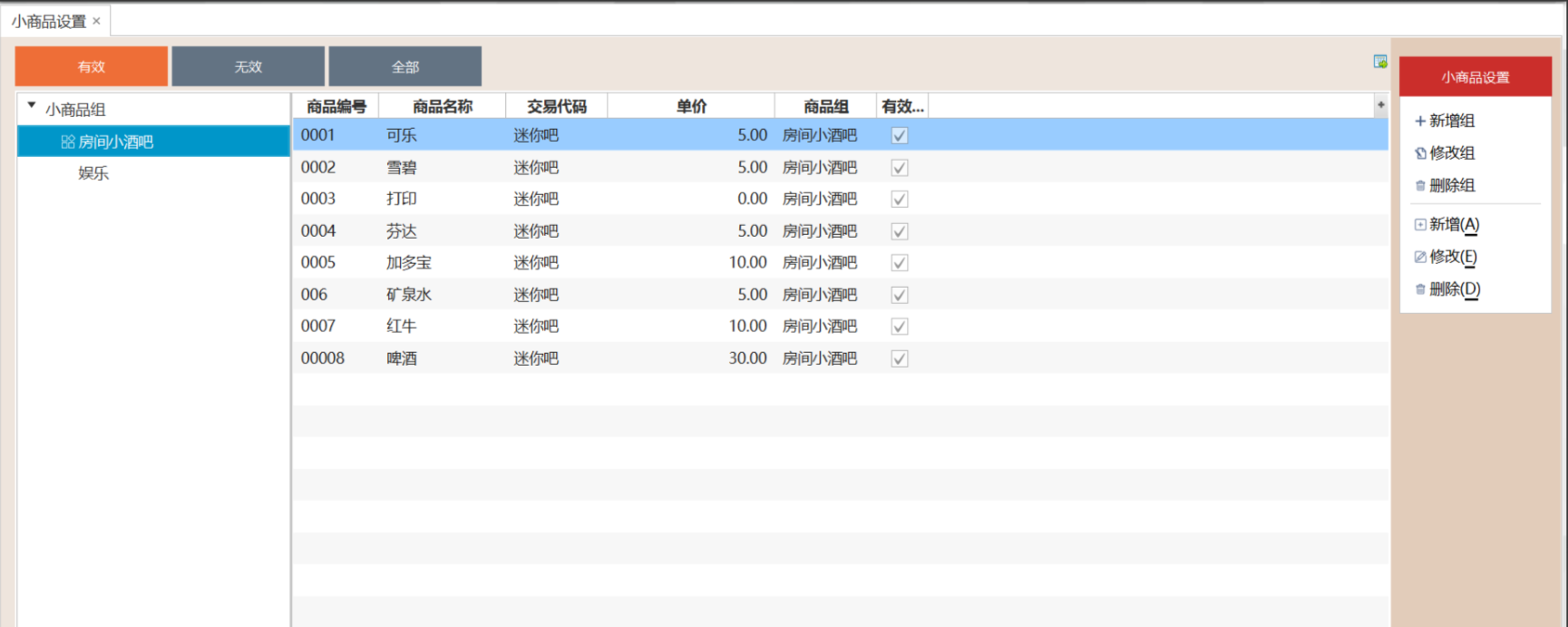This screenshot has width=1568, height=627.
Task: Toggle the 有效 checkbox for 加多宝
Action: [900, 263]
